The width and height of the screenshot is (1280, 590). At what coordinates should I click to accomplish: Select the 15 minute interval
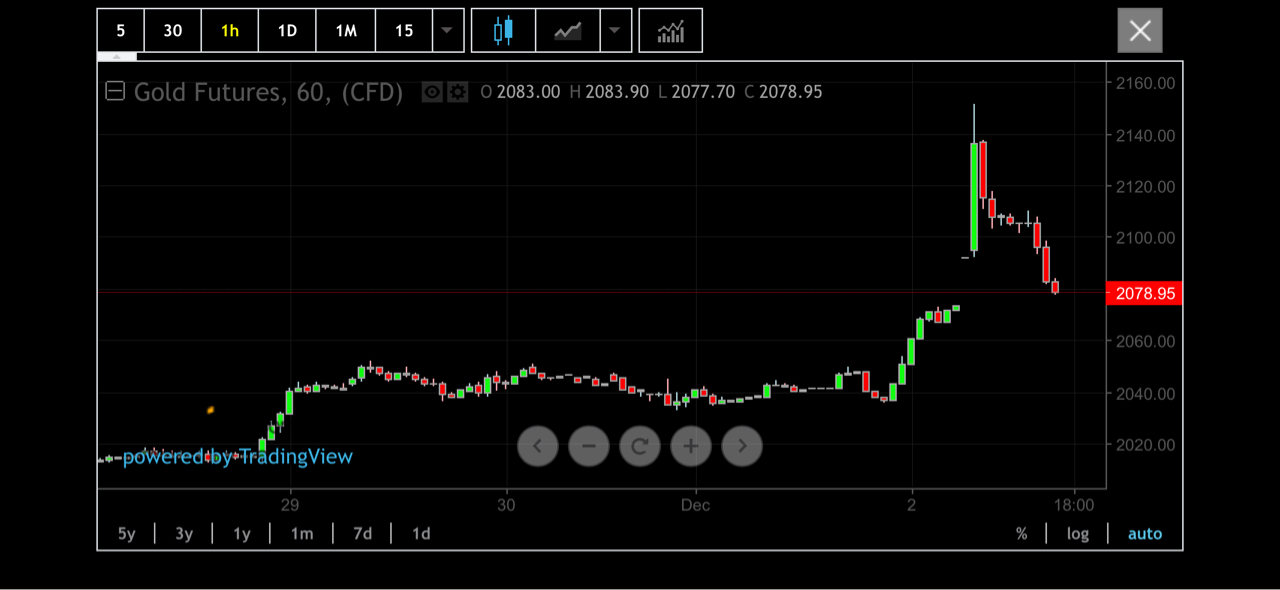404,30
